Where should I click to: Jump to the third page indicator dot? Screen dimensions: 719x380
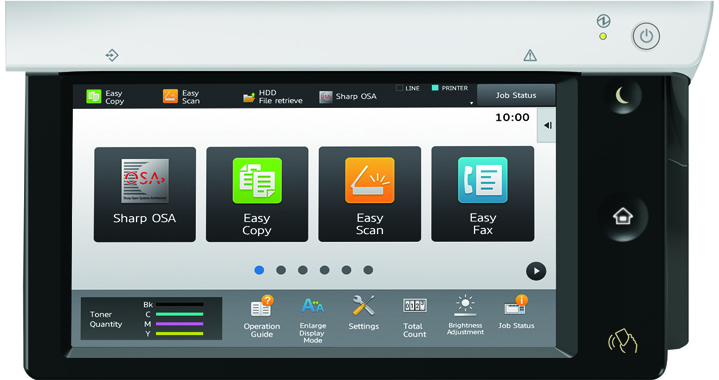pyautogui.click(x=303, y=270)
